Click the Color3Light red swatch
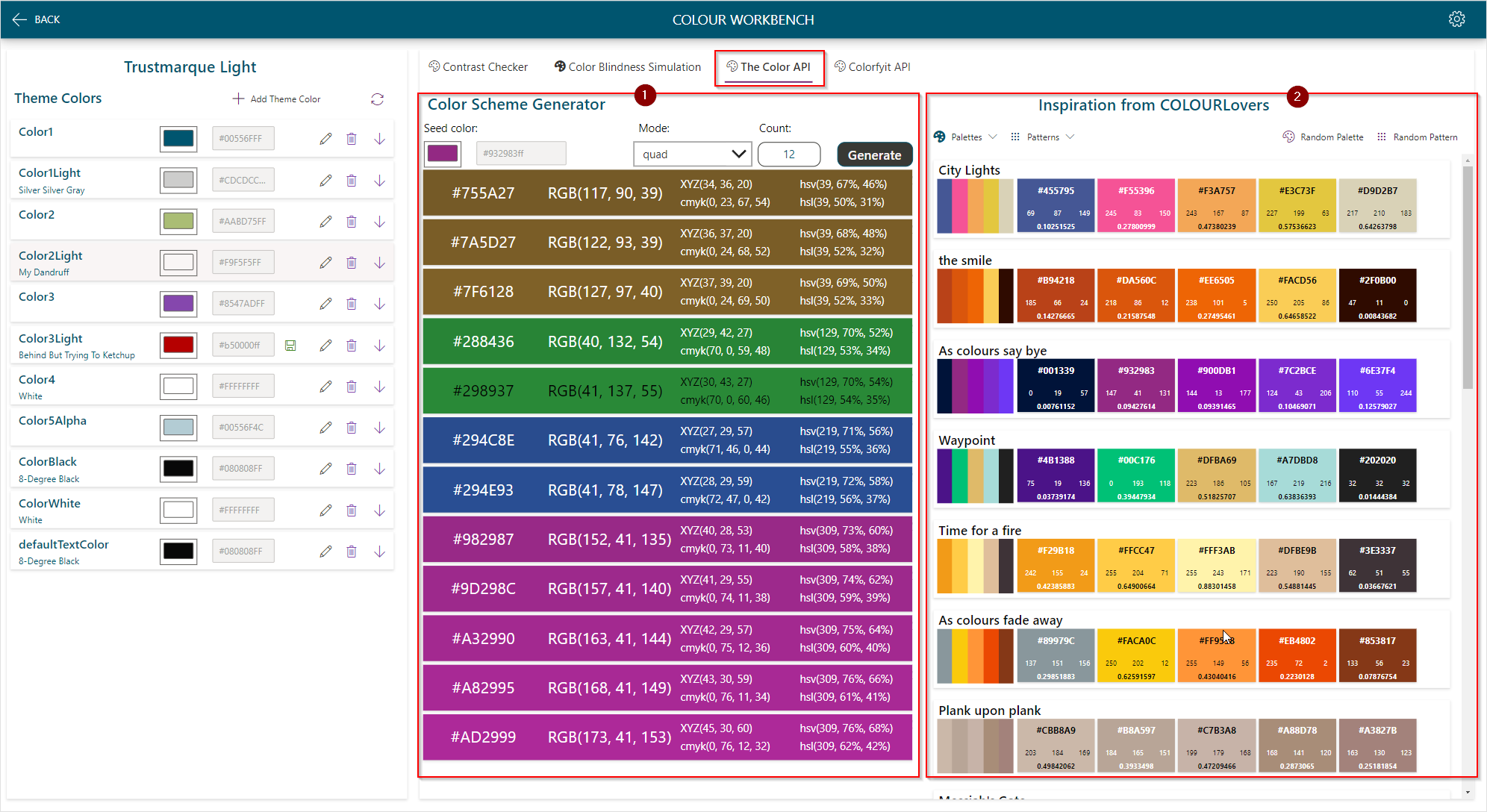 tap(178, 346)
